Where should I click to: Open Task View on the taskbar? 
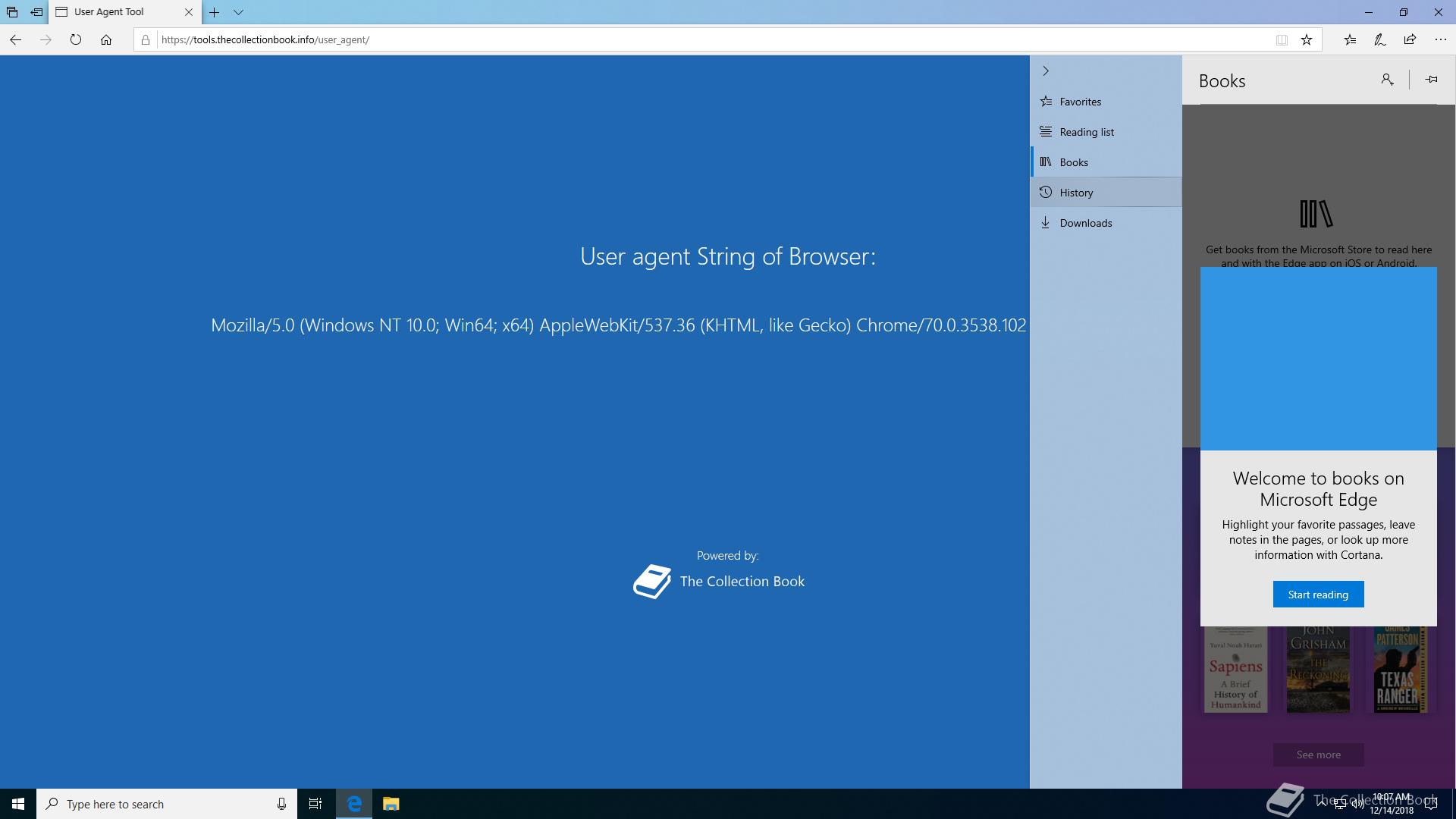point(315,804)
